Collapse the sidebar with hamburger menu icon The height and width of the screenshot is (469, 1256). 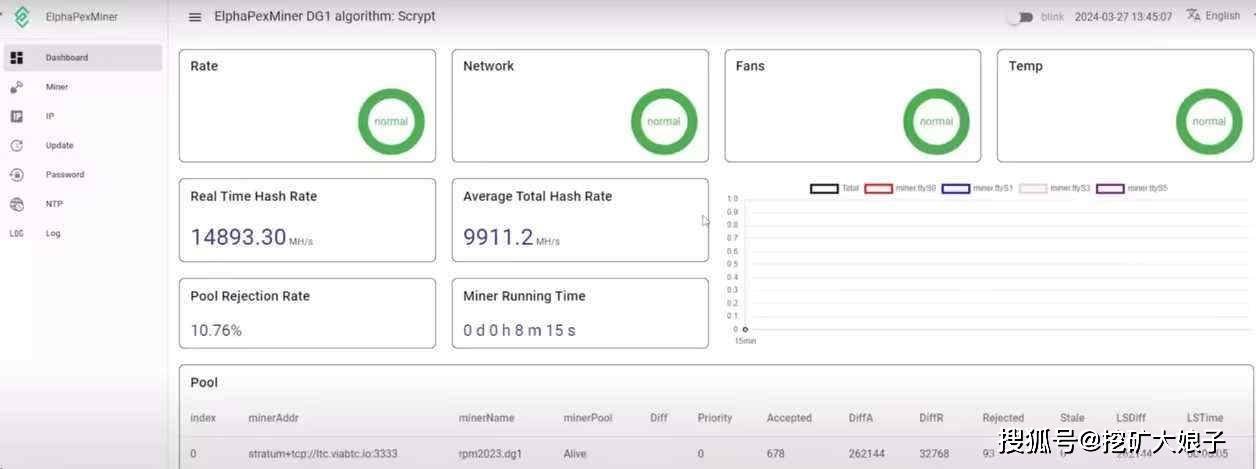[x=195, y=17]
